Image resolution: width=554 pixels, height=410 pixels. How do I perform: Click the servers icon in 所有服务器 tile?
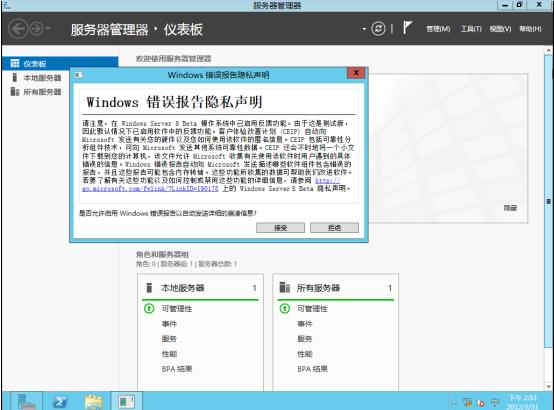(284, 287)
